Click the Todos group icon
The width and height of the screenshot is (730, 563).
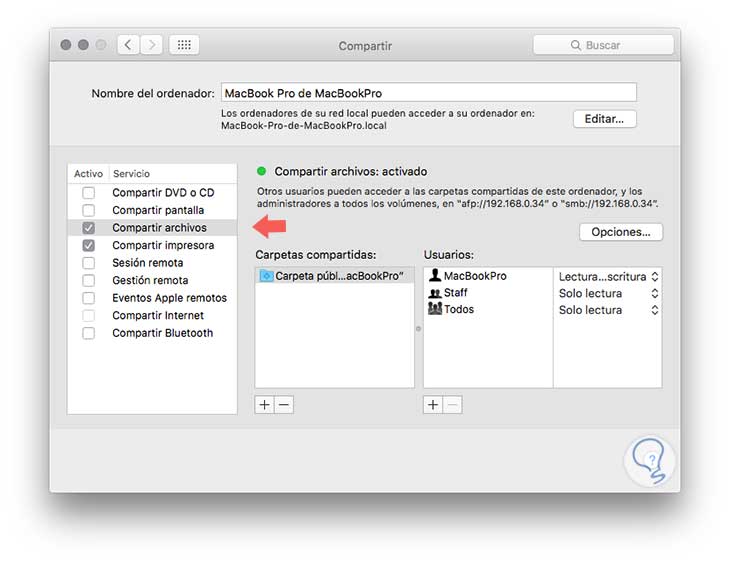pos(435,308)
